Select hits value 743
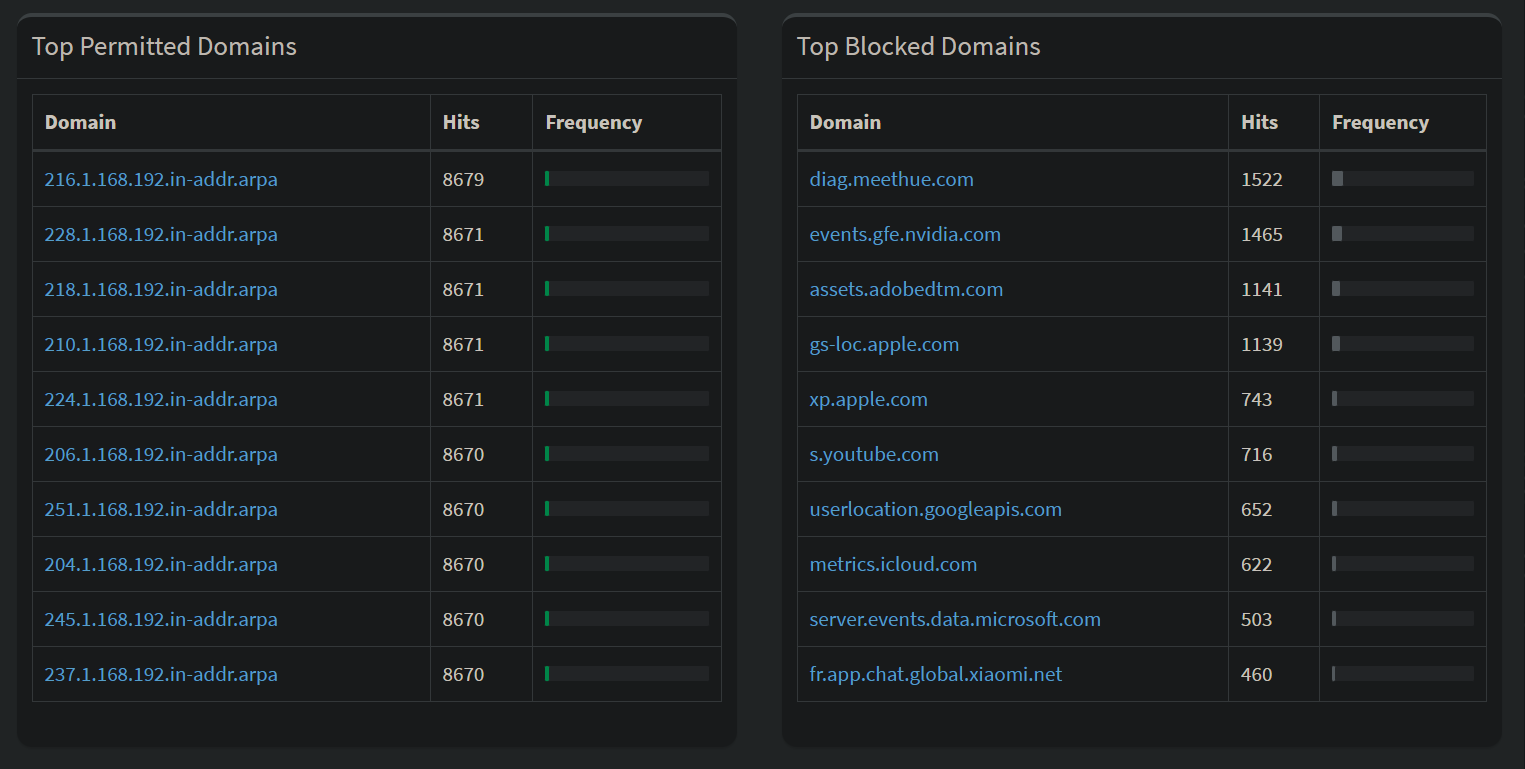The image size is (1525, 769). (1256, 399)
